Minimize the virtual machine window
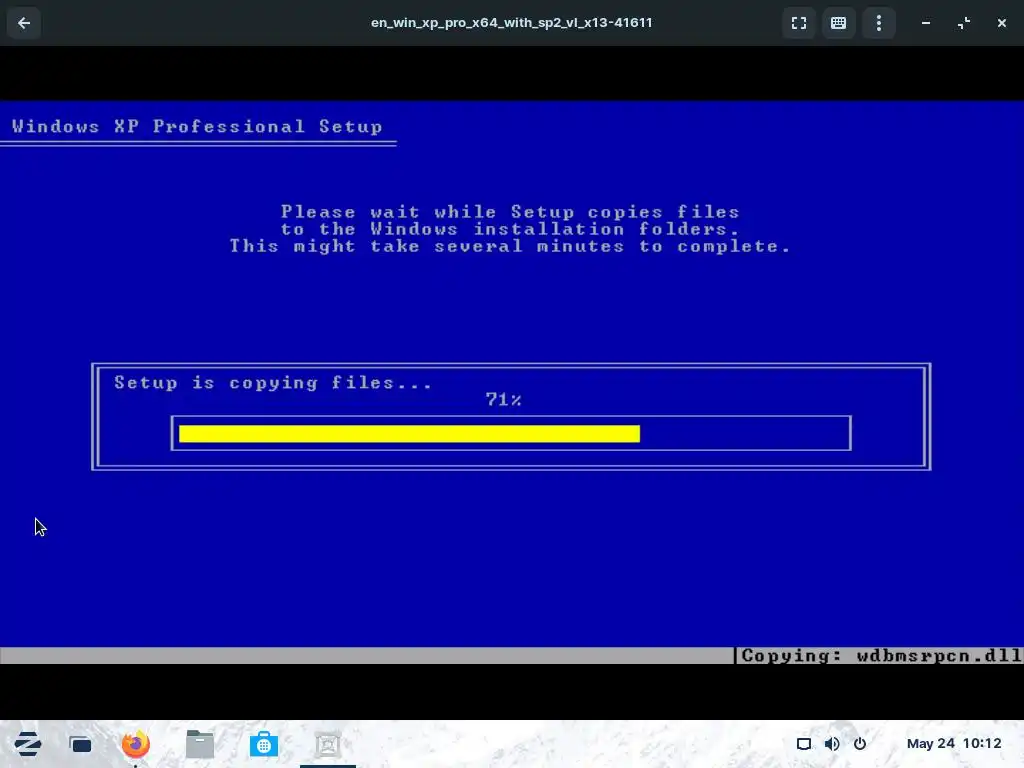This screenshot has height=768, width=1024. click(926, 23)
